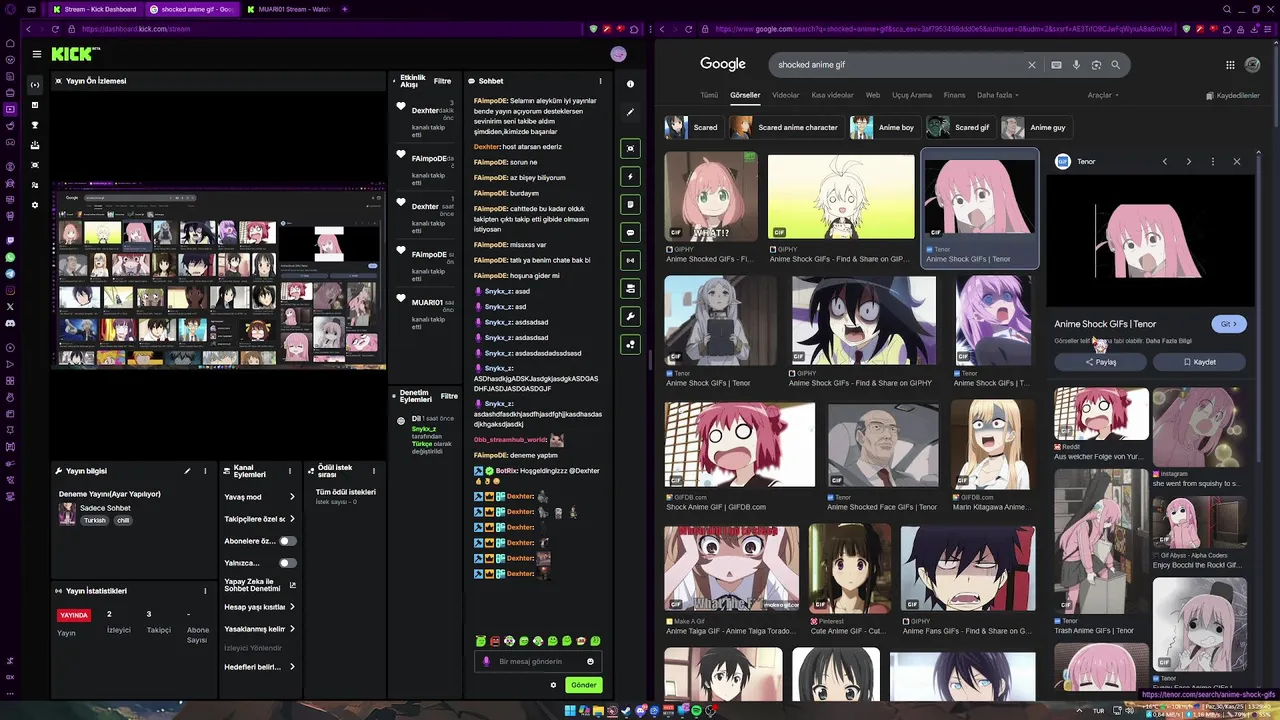Click the Git button for Tenor
1280x720 pixels.
pos(1229,324)
